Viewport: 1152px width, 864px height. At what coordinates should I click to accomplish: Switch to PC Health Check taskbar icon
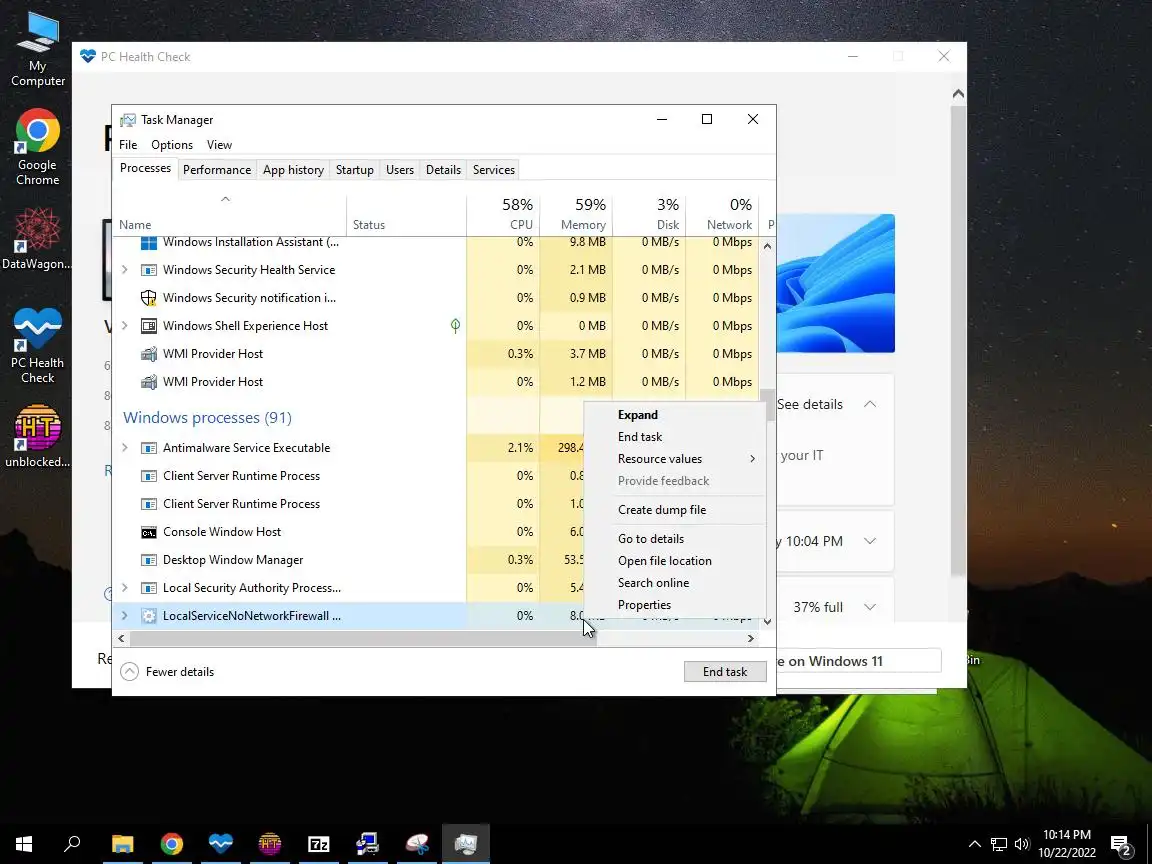220,843
